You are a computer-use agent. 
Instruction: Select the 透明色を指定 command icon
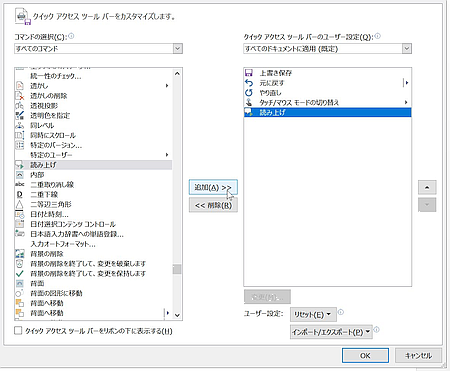click(x=20, y=116)
